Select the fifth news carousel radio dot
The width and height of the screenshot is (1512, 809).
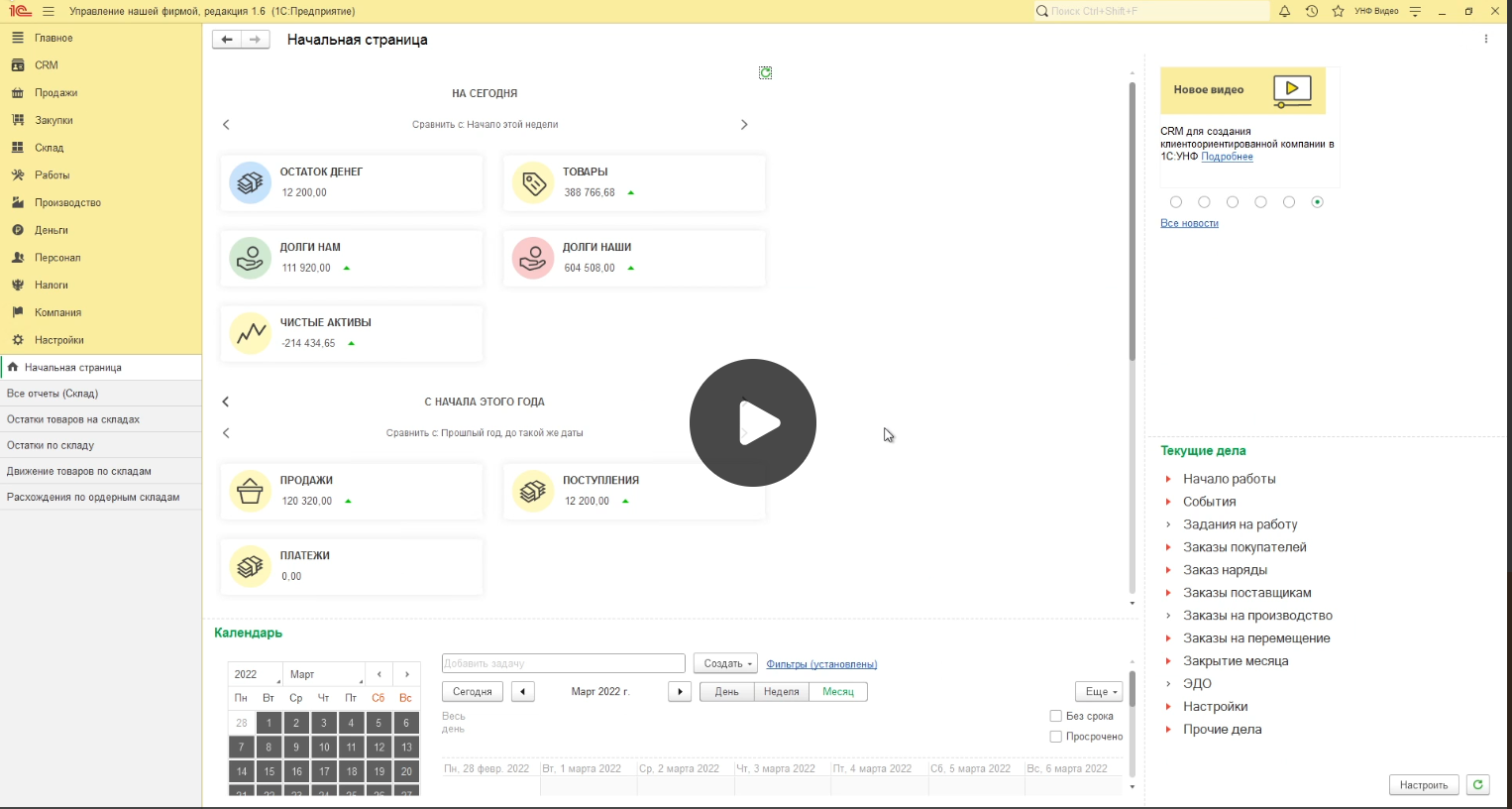[1289, 202]
